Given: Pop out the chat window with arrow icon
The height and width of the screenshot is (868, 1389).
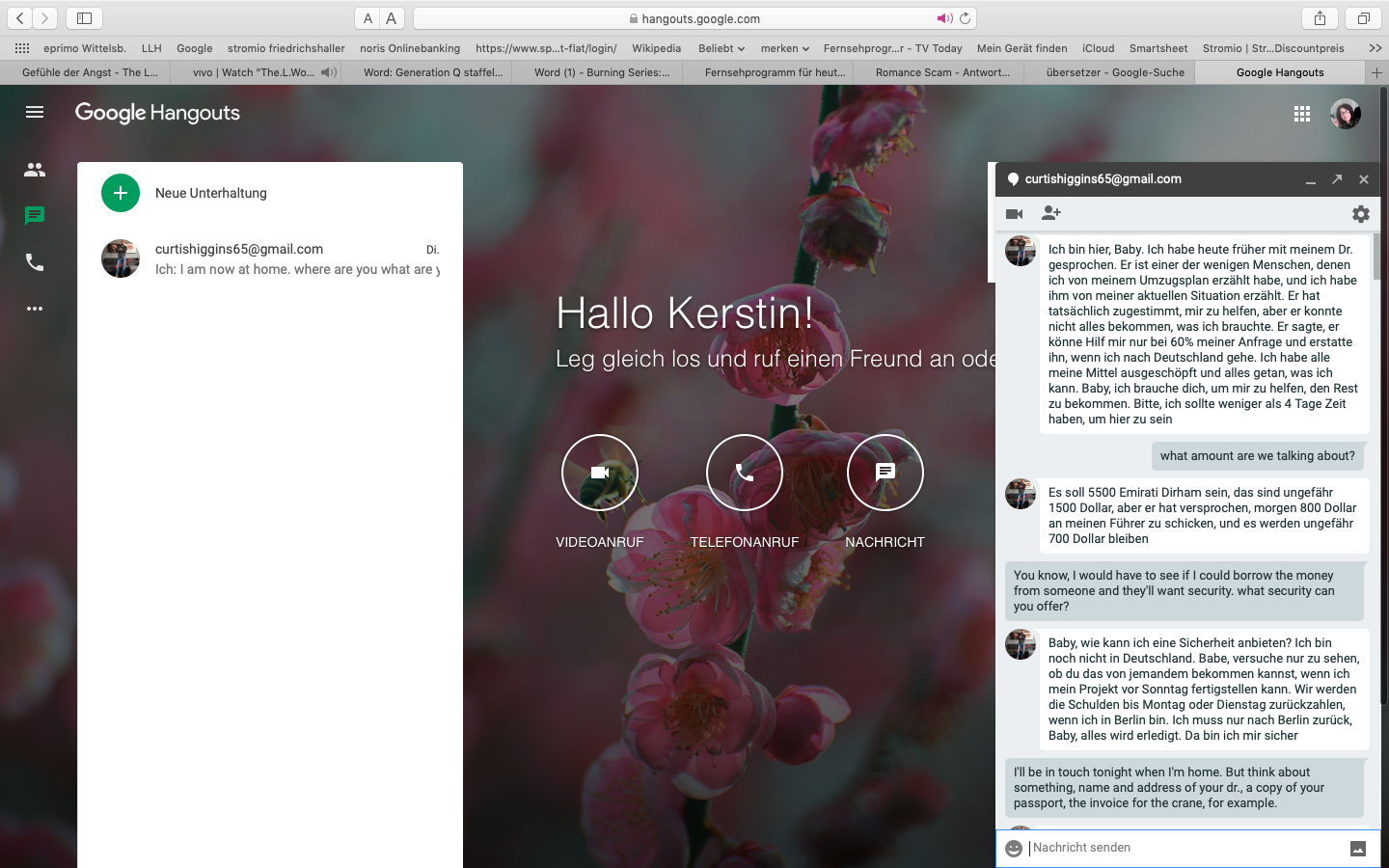Looking at the screenshot, I should point(1337,179).
